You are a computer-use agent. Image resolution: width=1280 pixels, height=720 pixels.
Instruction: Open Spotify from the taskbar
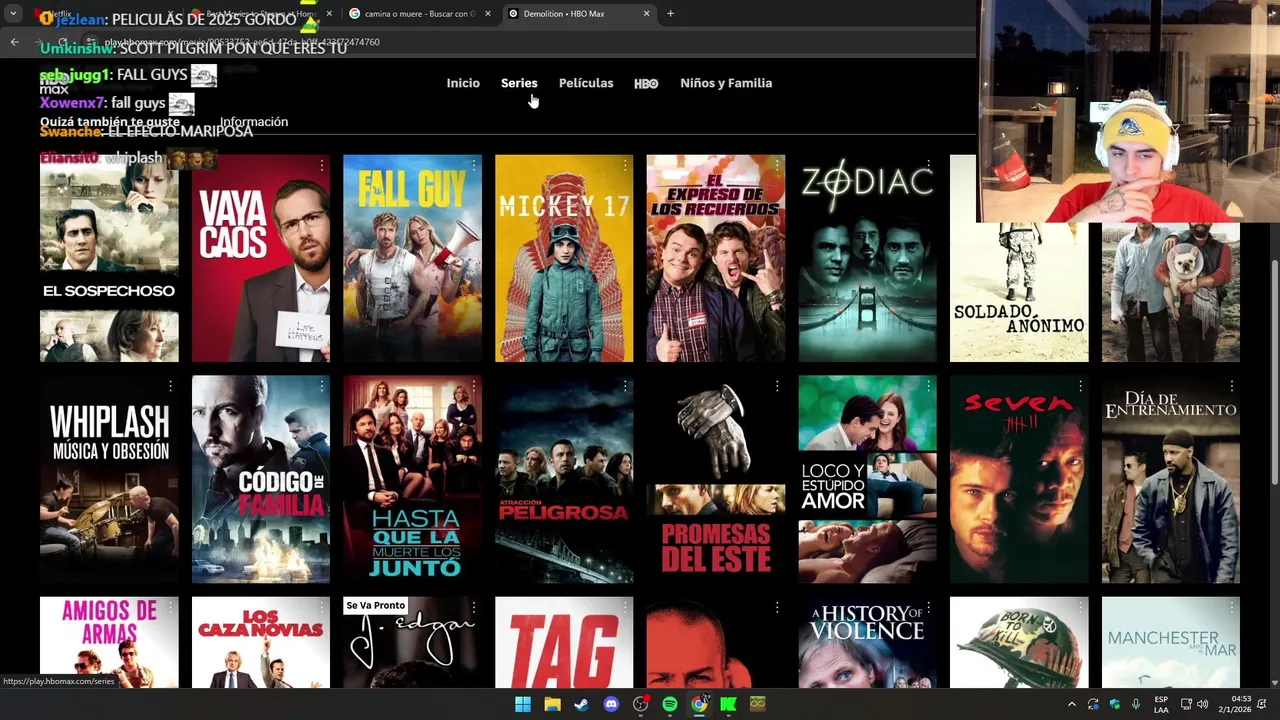[x=670, y=704]
